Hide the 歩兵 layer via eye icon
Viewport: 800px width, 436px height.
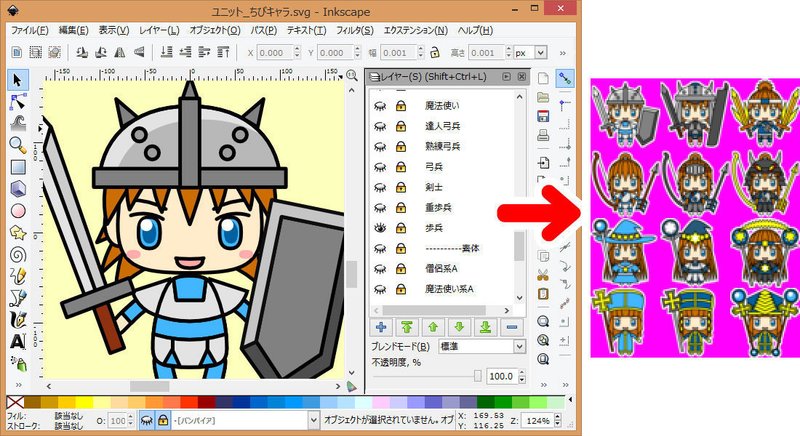tap(380, 228)
